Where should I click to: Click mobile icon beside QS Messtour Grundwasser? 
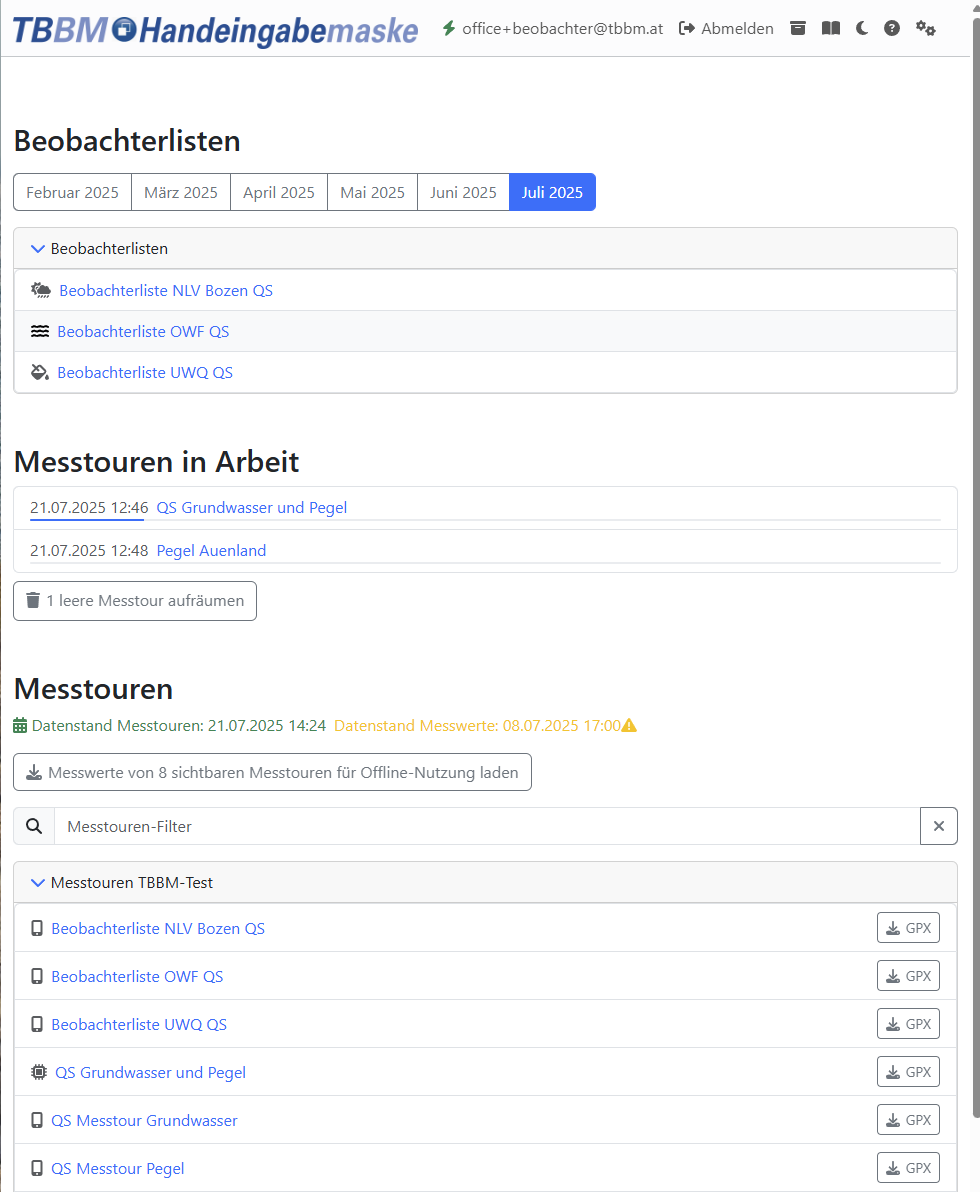click(36, 1121)
